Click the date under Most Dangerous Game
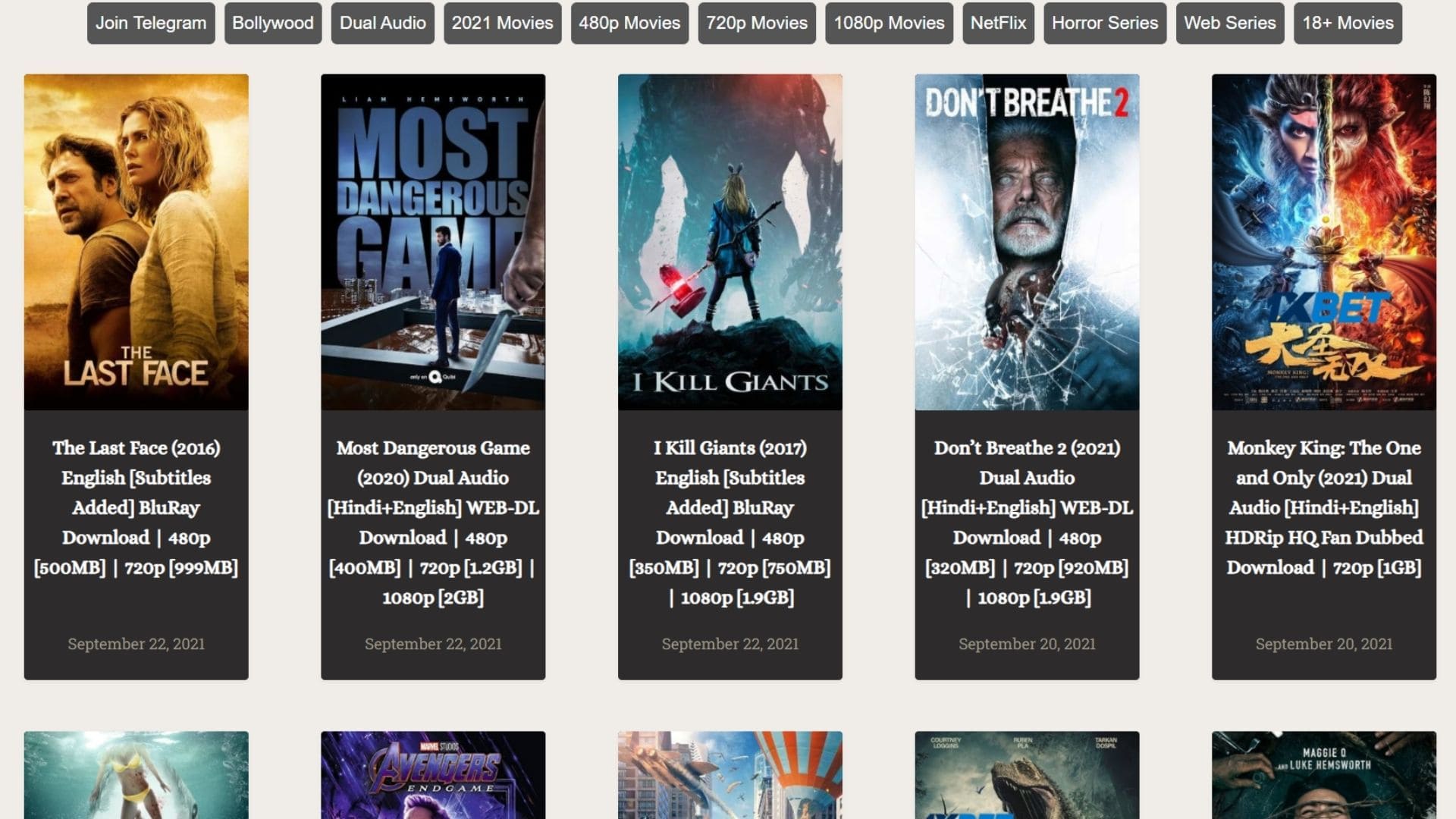This screenshot has height=819, width=1456. pos(433,644)
